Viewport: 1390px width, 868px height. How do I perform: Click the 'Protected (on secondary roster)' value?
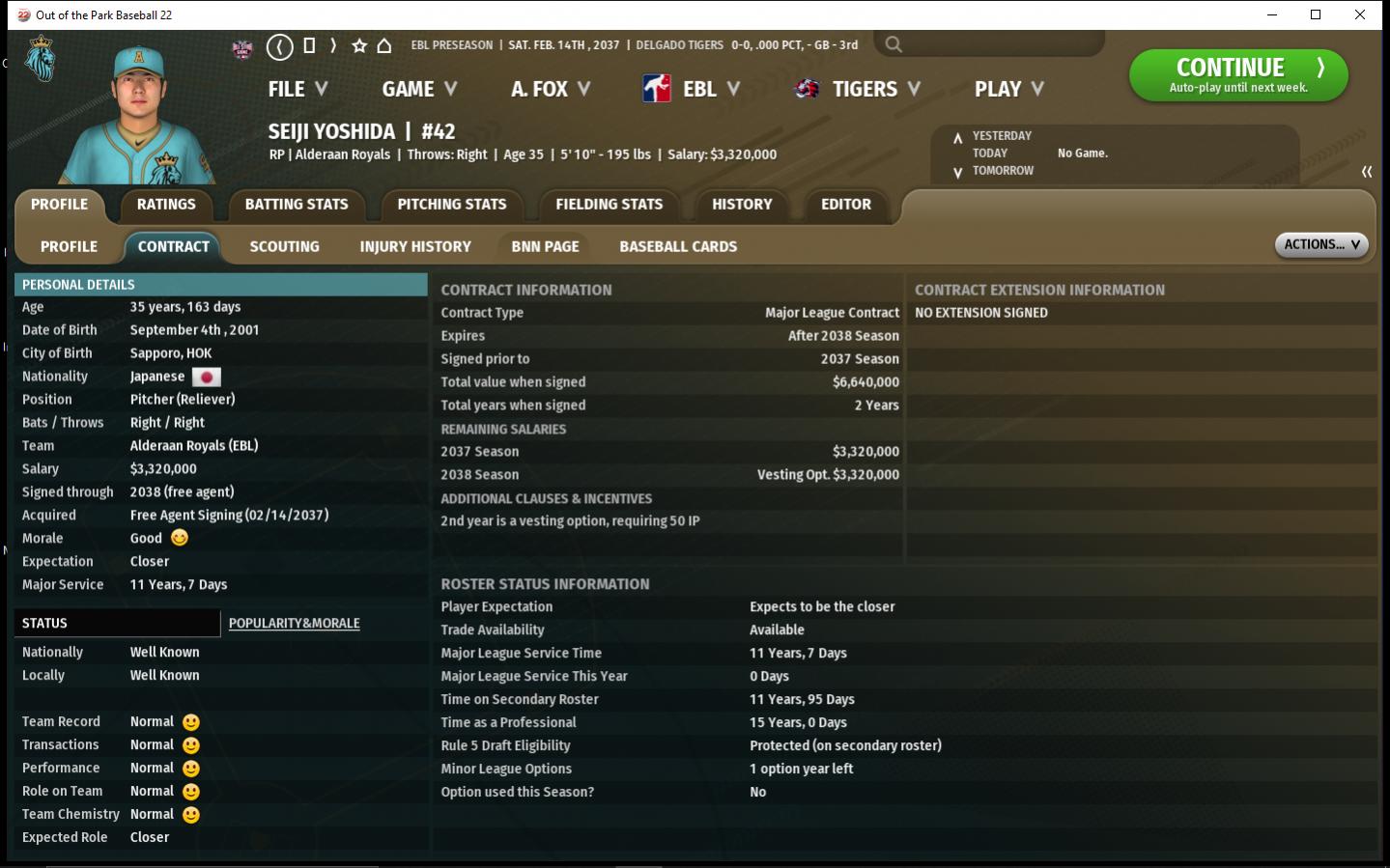[845, 745]
